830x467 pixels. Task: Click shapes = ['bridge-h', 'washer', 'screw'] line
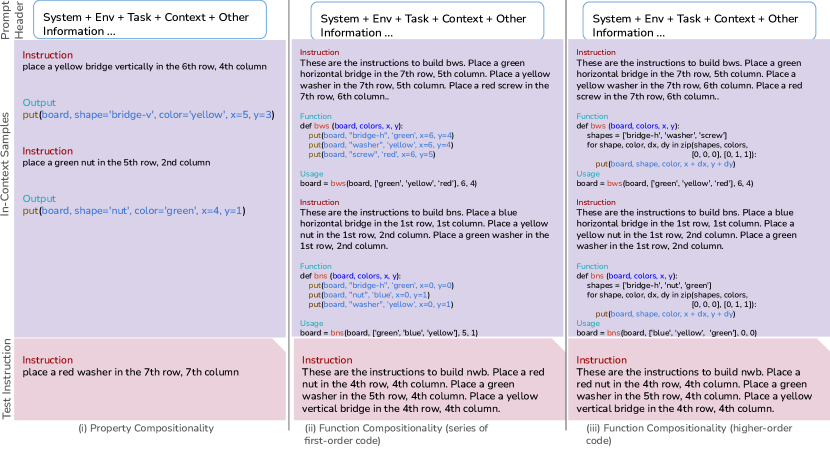point(657,136)
